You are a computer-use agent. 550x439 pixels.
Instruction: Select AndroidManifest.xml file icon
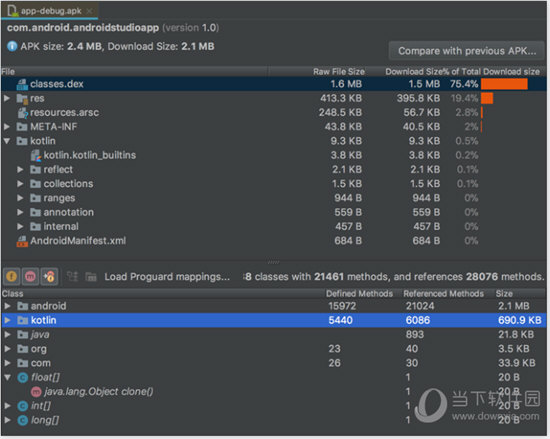pos(22,241)
